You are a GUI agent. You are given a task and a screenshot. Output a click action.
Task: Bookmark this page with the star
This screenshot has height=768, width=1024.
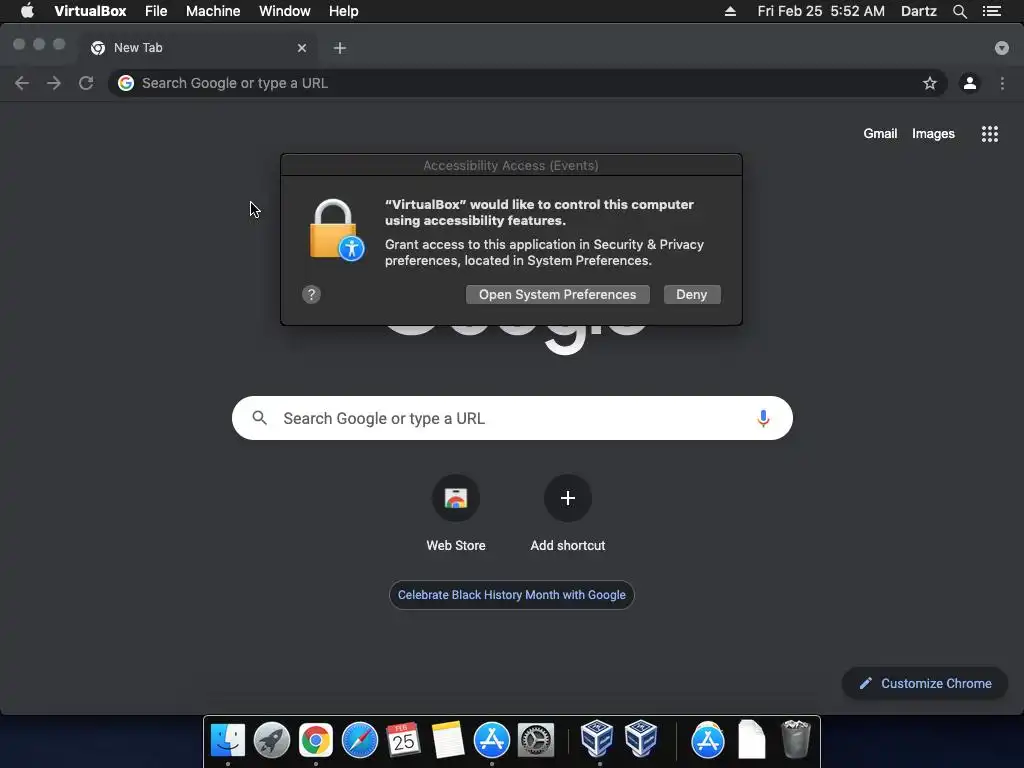(929, 83)
